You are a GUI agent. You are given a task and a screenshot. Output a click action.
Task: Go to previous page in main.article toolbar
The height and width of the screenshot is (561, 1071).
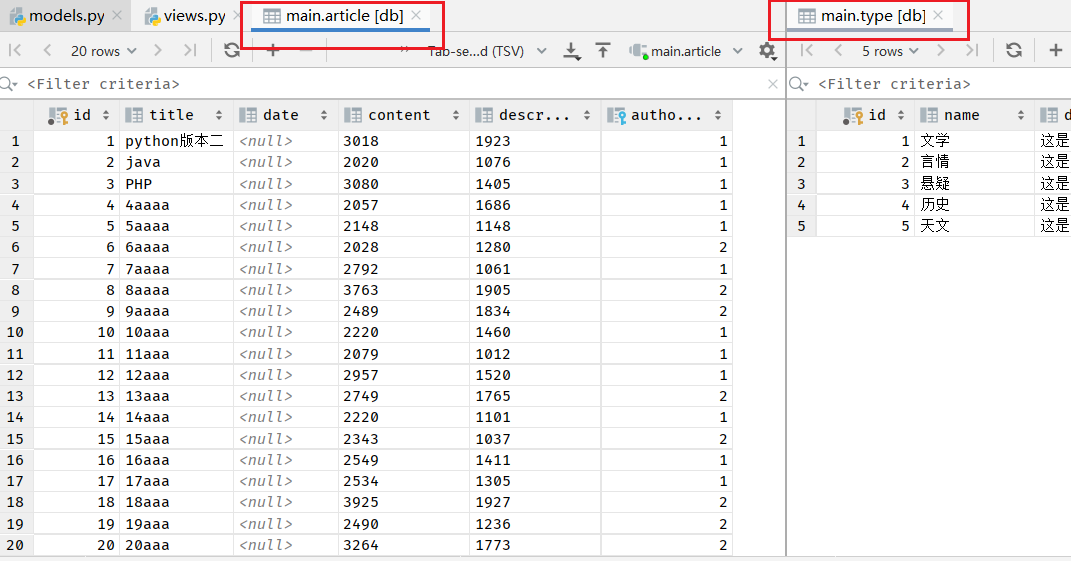pos(47,51)
